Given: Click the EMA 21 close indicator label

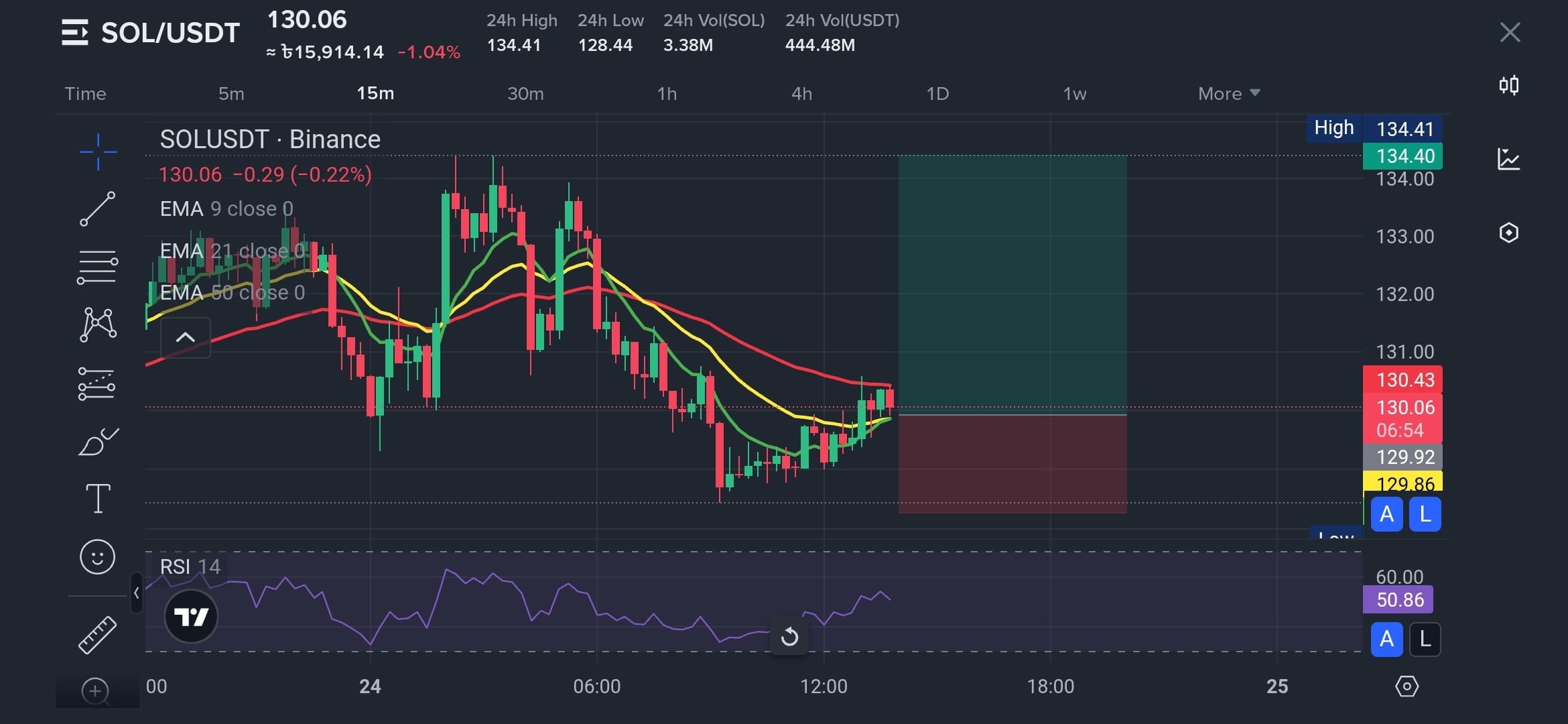Looking at the screenshot, I should [232, 251].
